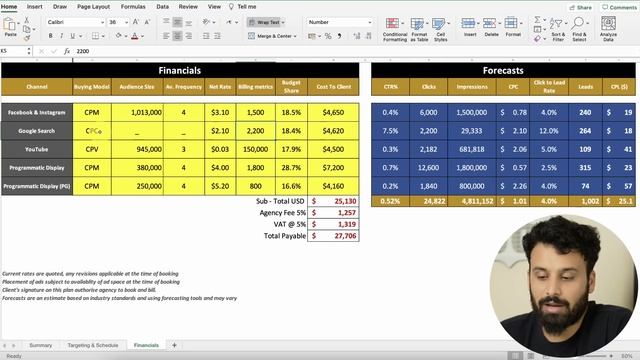Open the Data ribbon tab
Screen dimensions: 640x360
(162, 7)
